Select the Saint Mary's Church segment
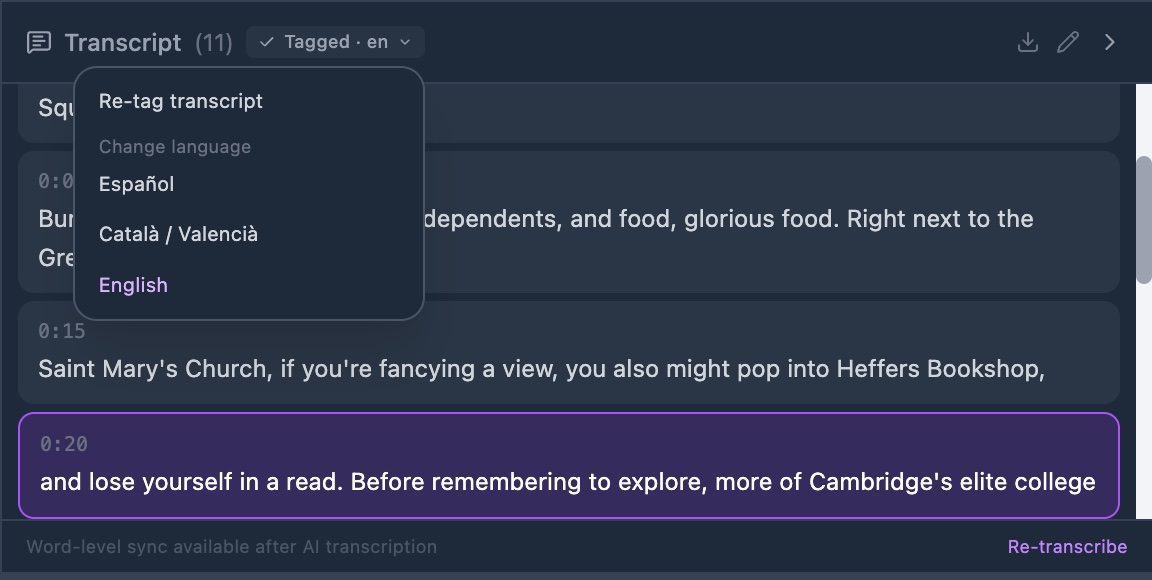The image size is (1152, 580). [569, 352]
